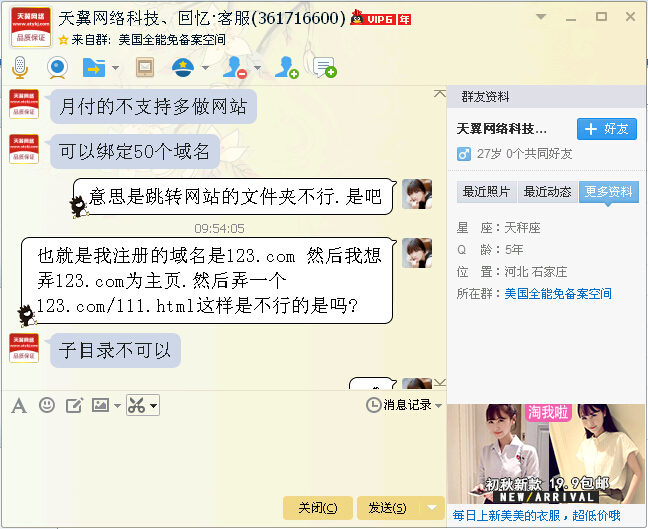Expand the screenshot scissors dropdown arrow
The image size is (648, 529).
click(x=153, y=406)
